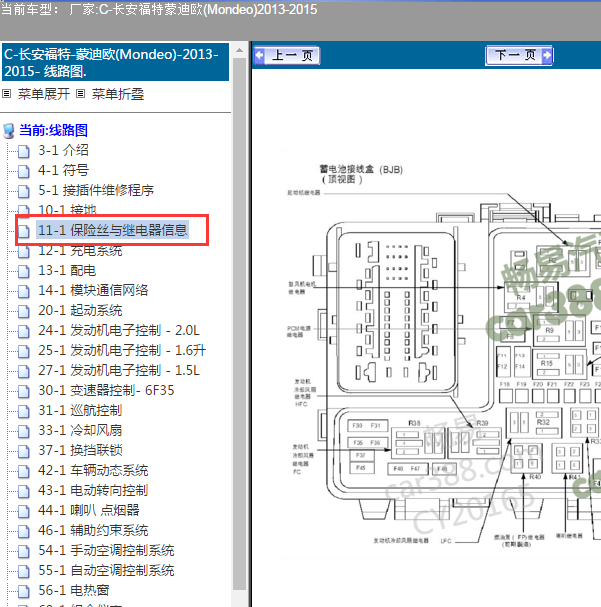Screen dimensions: 601x607
Task: Click the sidebar scrollbar up arrow
Action: pyautogui.click(x=240, y=50)
